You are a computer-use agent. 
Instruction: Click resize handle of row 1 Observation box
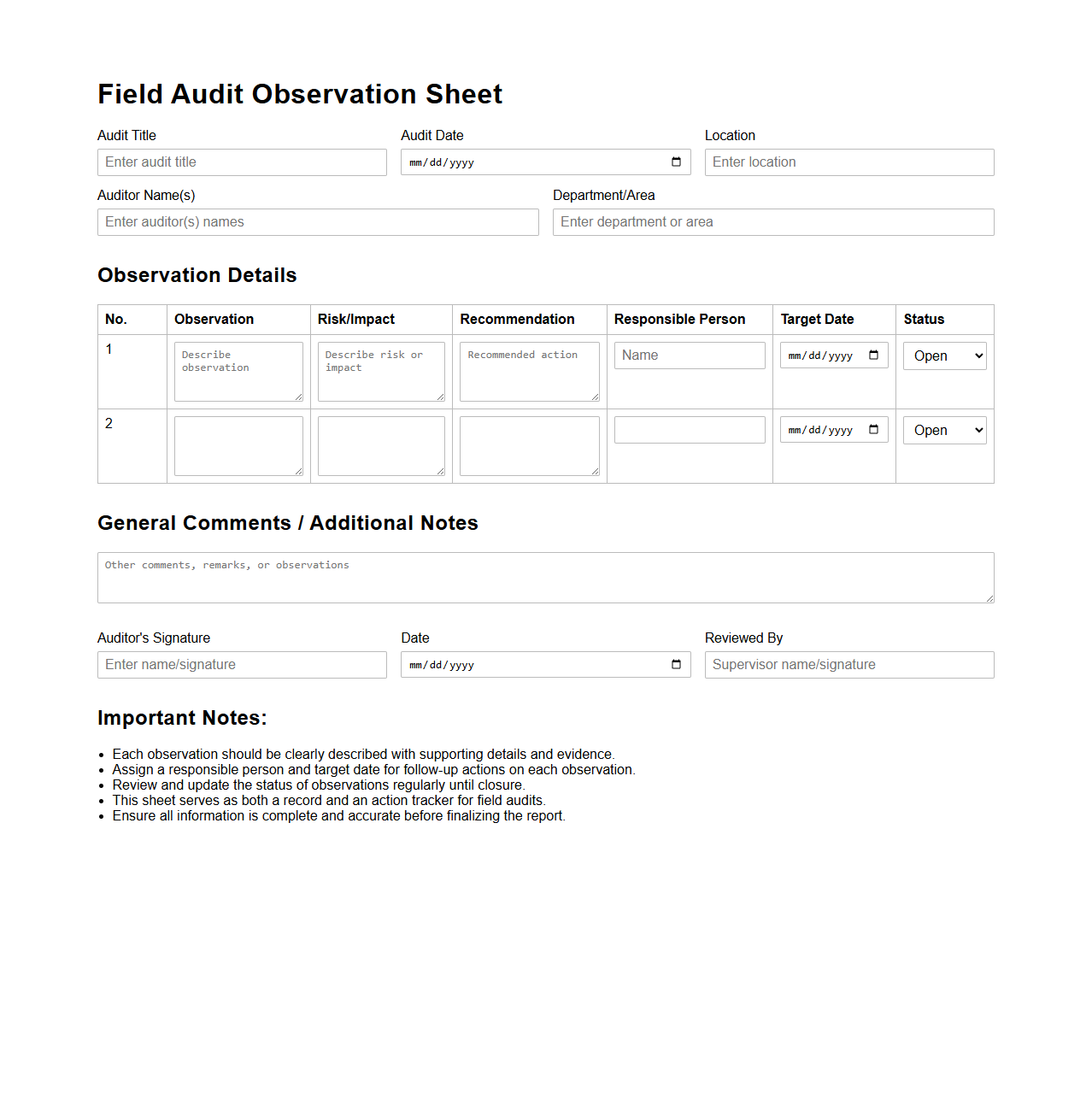[x=299, y=397]
